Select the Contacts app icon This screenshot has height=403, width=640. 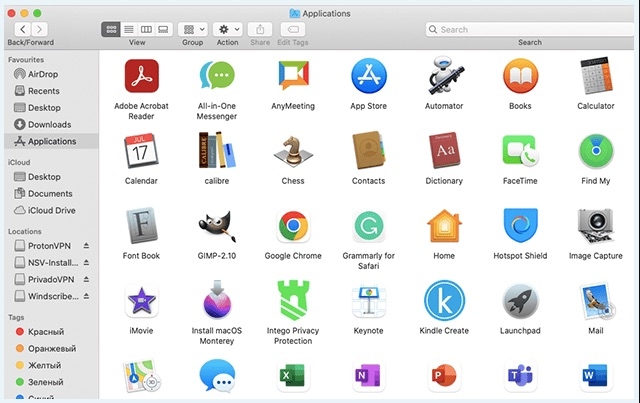click(x=369, y=150)
